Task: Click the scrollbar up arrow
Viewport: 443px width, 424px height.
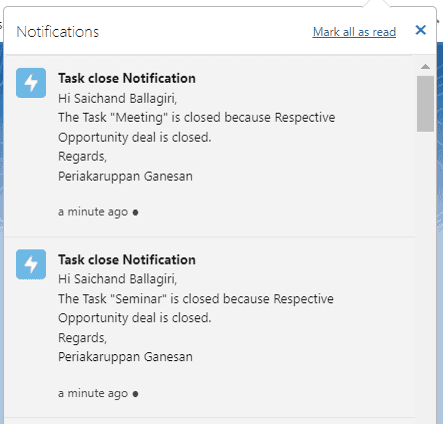Action: [x=425, y=67]
